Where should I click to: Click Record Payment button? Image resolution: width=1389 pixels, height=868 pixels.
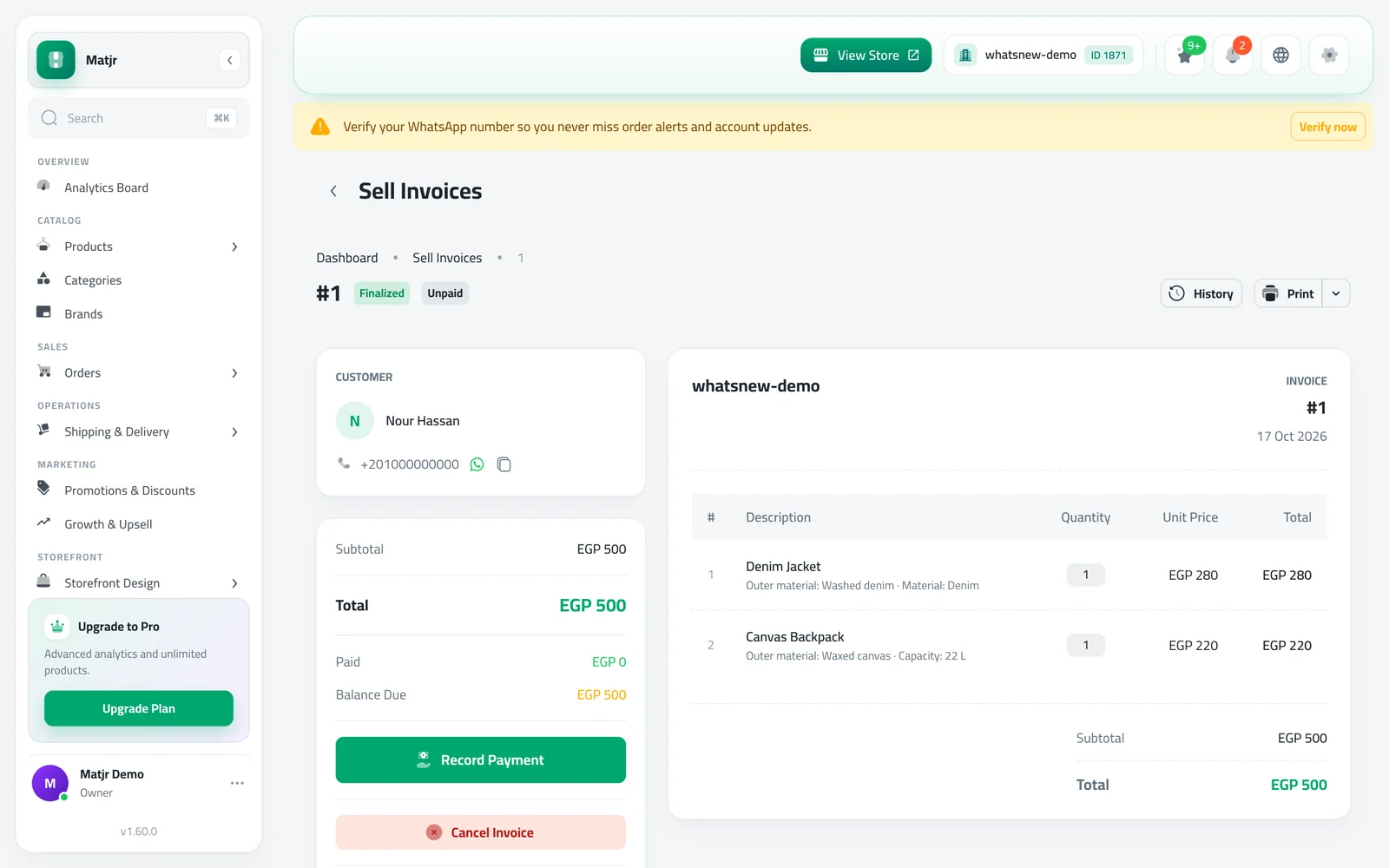tap(481, 759)
